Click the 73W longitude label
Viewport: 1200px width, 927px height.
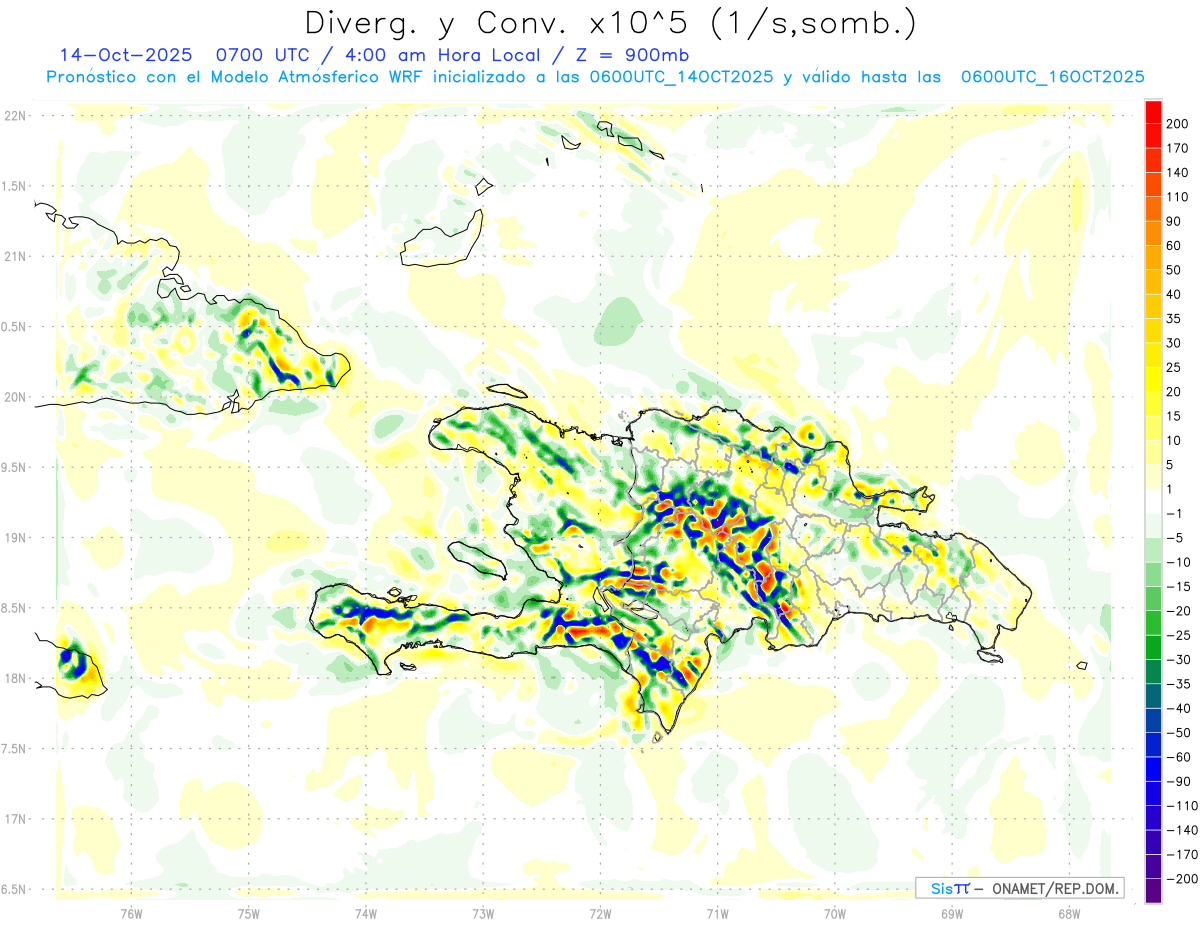point(483,912)
